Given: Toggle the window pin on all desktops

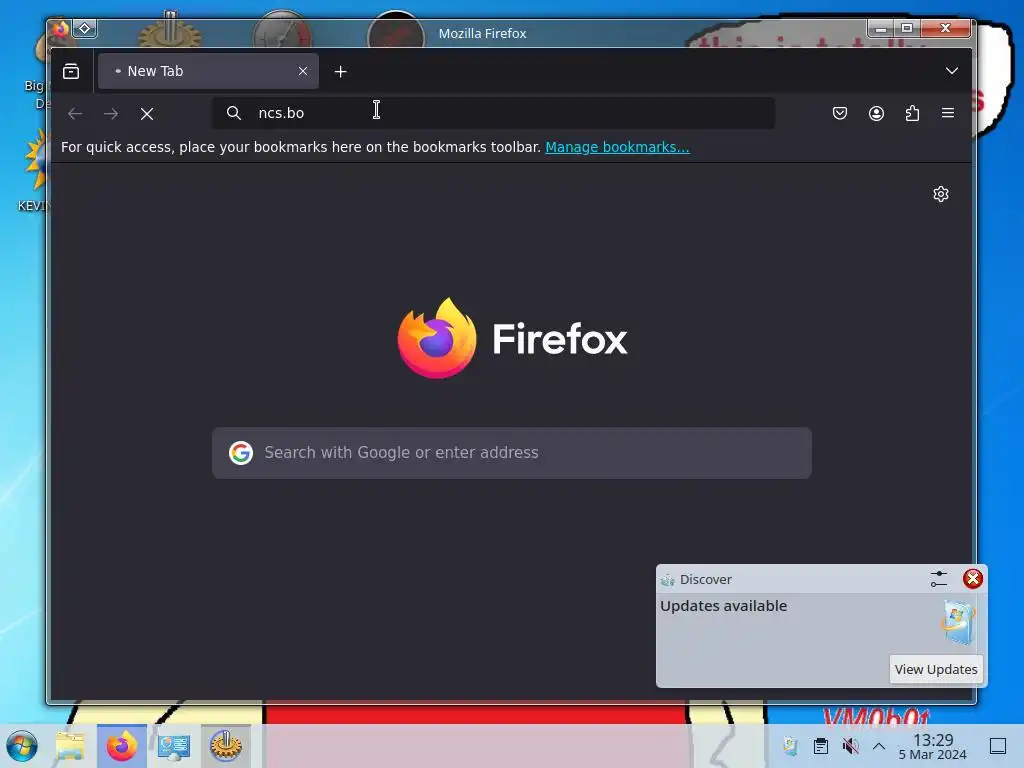Looking at the screenshot, I should pos(85,29).
